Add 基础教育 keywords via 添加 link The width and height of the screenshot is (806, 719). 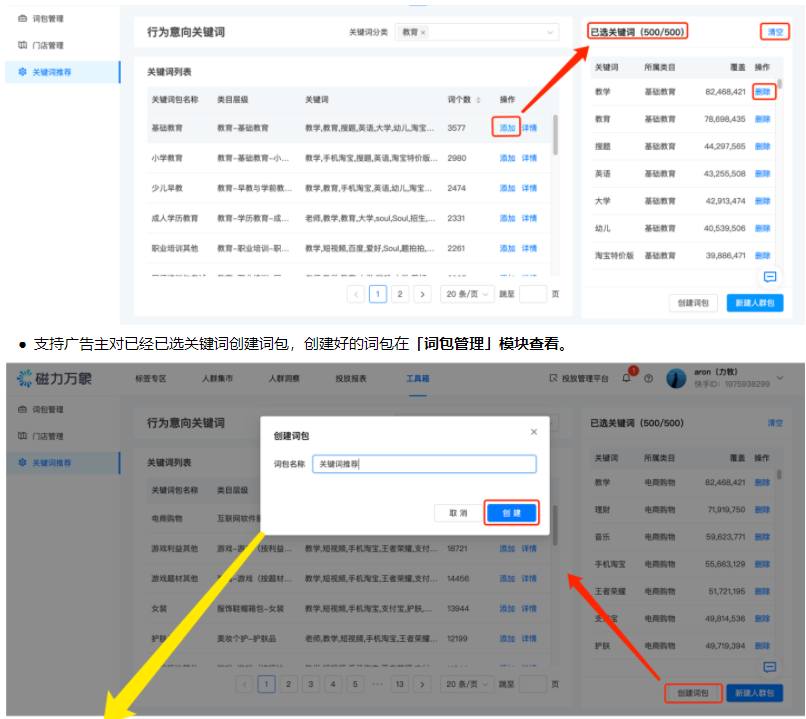[x=506, y=128]
